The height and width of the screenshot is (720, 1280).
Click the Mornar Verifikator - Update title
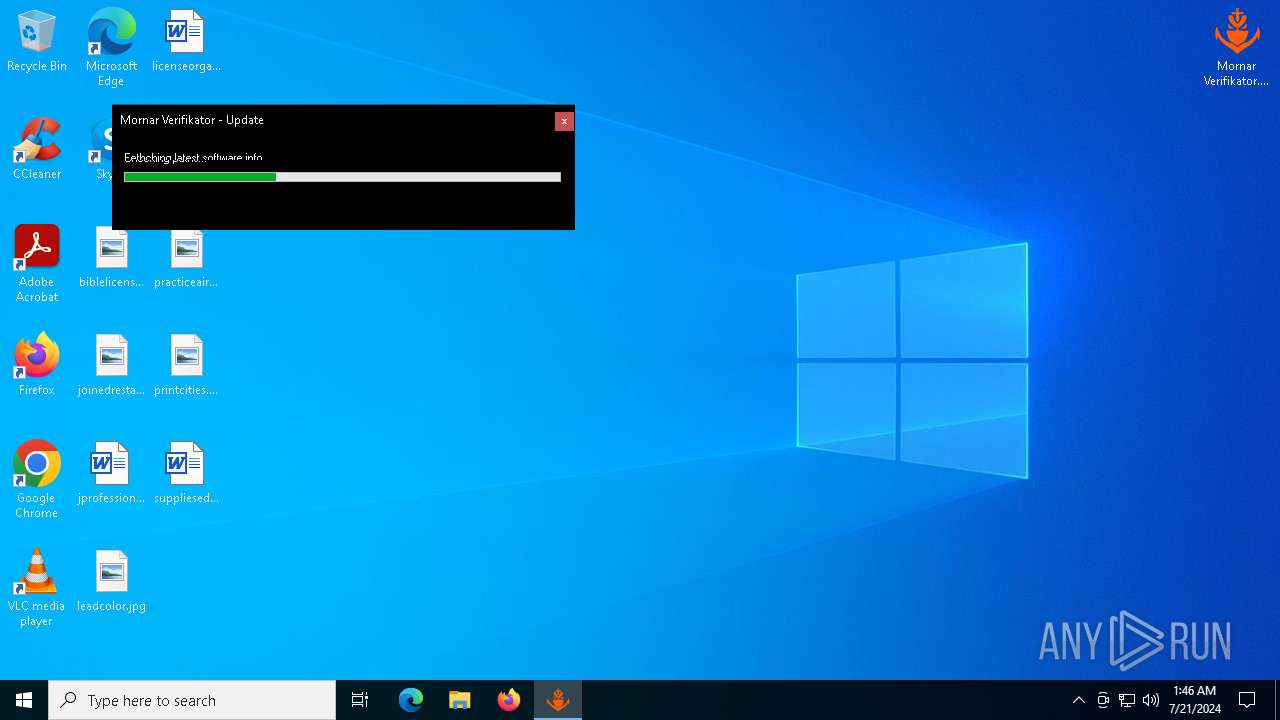(x=192, y=120)
